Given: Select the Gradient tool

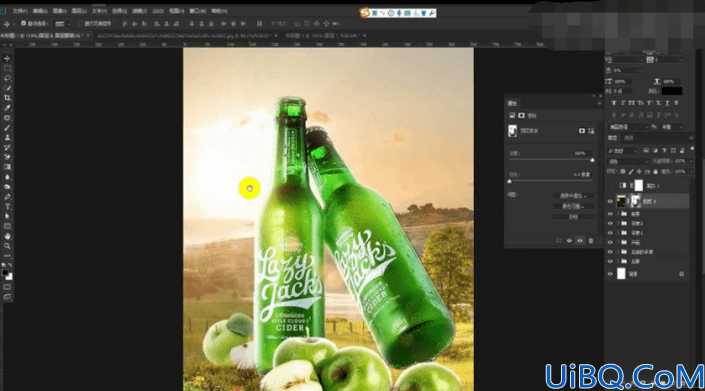Looking at the screenshot, I should coord(7,167).
